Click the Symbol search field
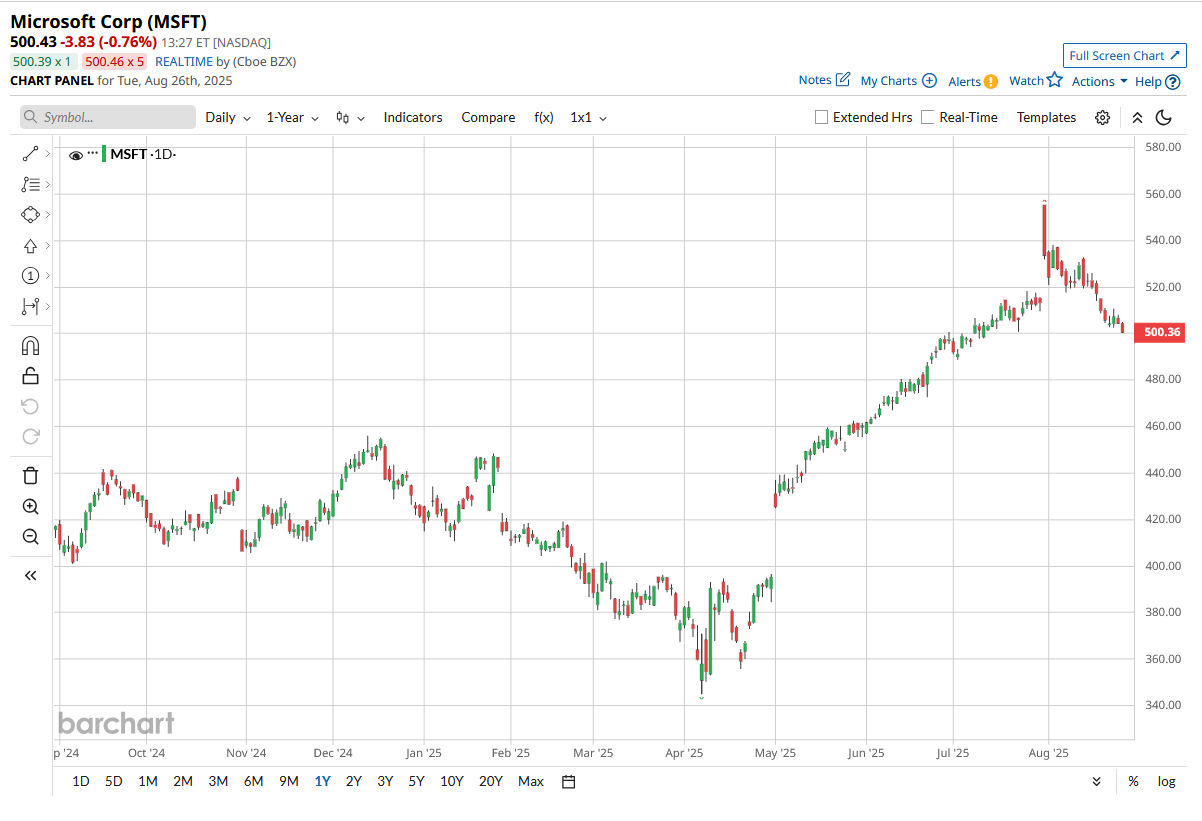1202x821 pixels. point(108,117)
